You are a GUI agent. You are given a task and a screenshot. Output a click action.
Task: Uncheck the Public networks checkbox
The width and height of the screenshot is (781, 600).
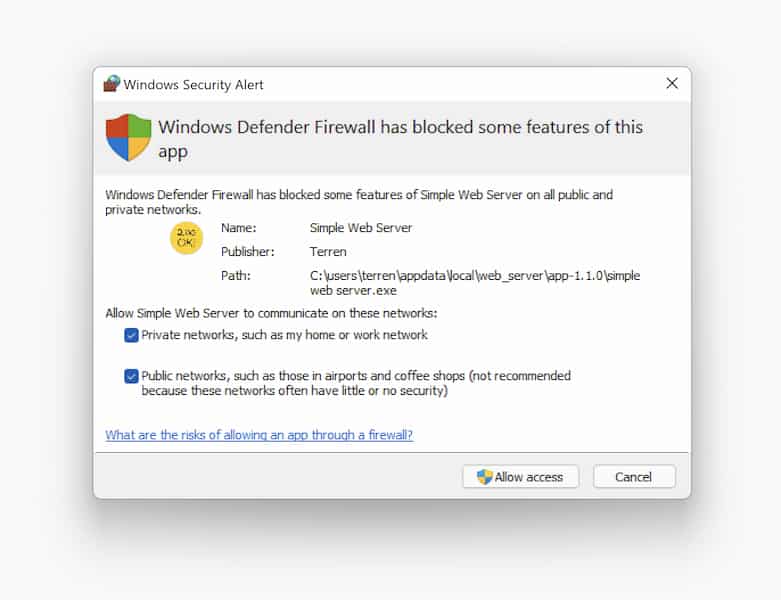tap(131, 376)
